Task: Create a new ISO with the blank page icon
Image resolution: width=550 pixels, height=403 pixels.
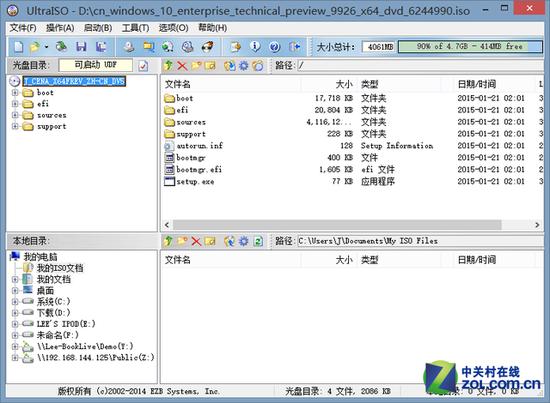Action: [x=19, y=46]
